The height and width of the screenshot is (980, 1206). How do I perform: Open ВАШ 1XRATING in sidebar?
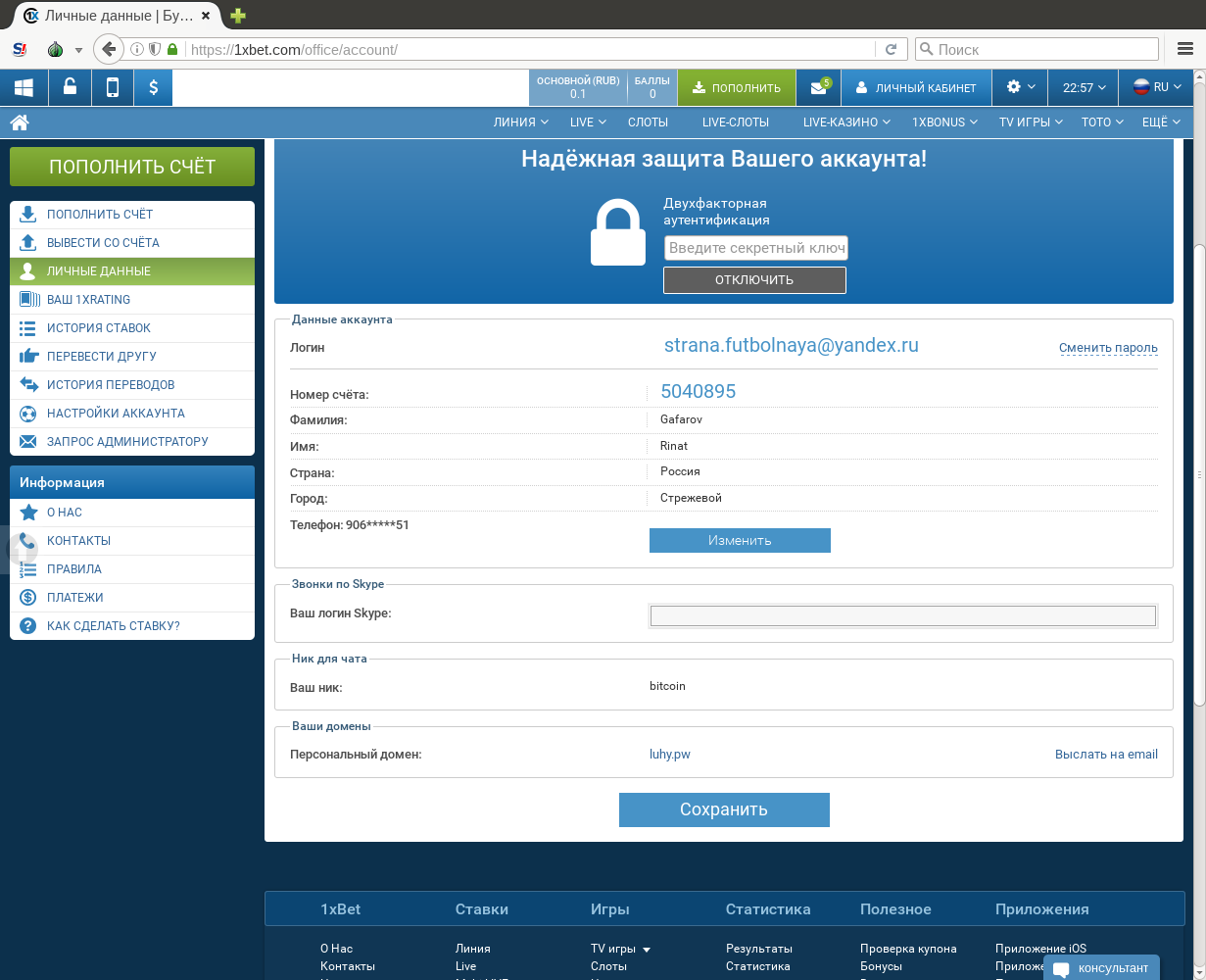tap(132, 300)
